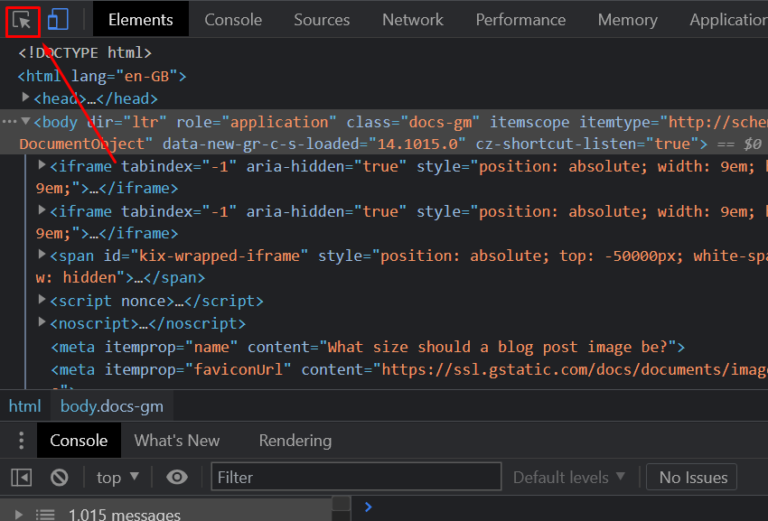Collapse the body element node
Screen dimensions: 768x521
(26, 122)
